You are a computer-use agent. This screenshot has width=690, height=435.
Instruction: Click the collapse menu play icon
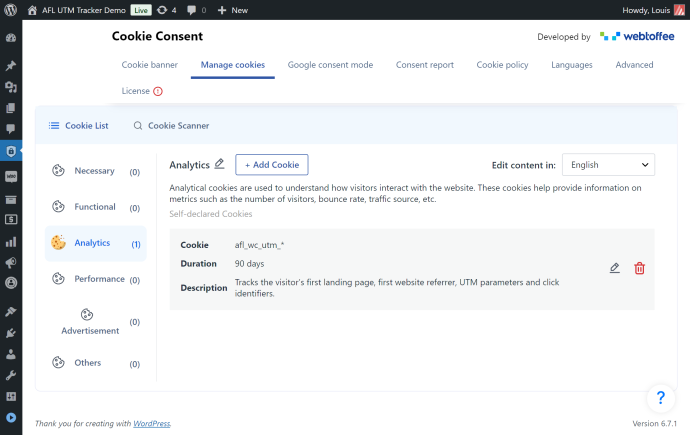[11, 418]
